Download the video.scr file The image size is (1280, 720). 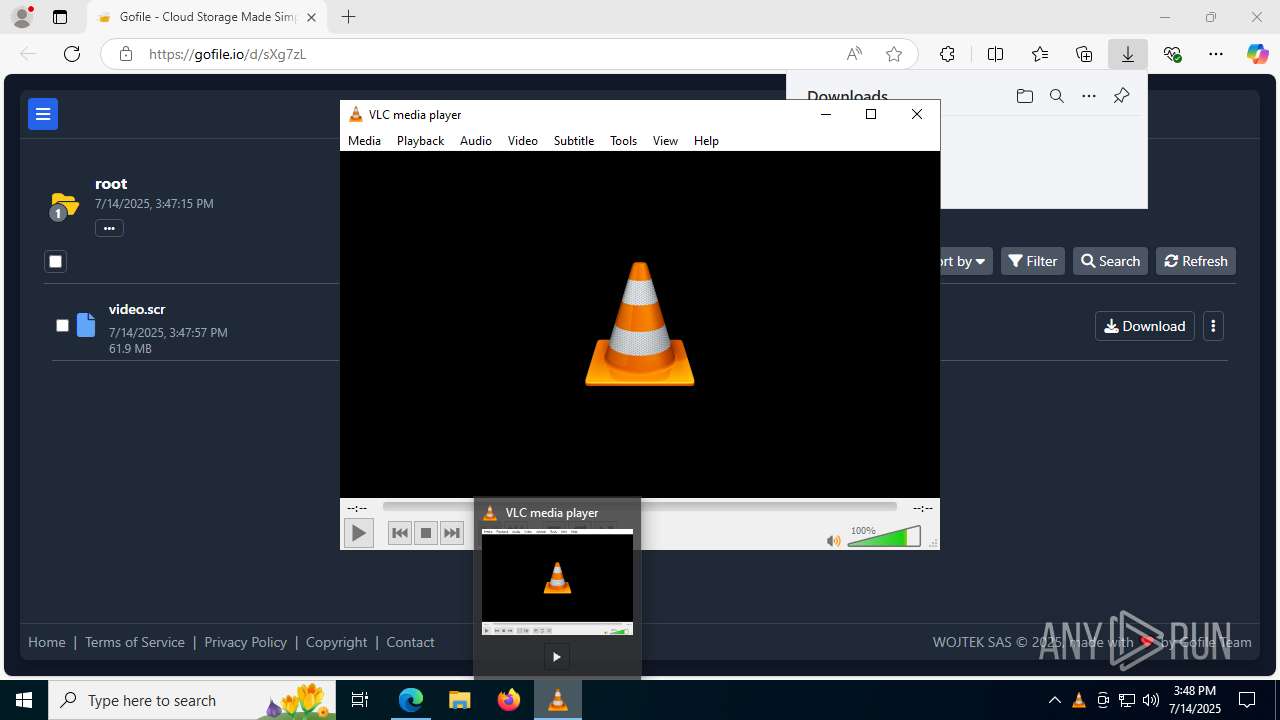[x=1145, y=326]
